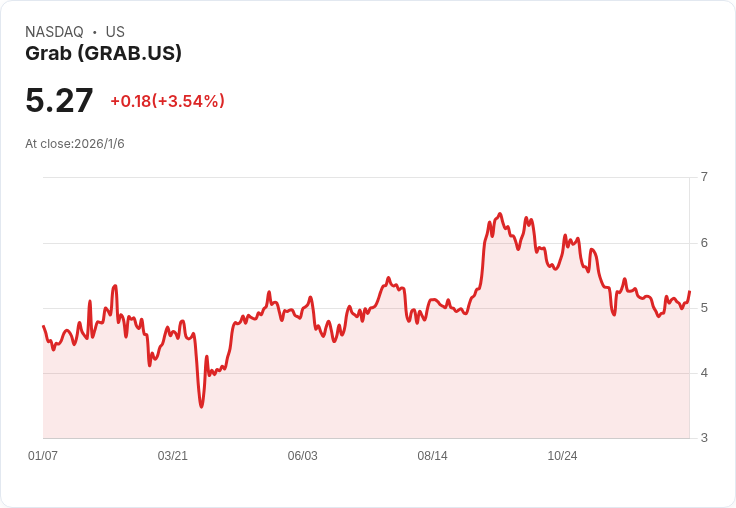
Task: Click the 3 value on the price axis
Action: point(704,438)
